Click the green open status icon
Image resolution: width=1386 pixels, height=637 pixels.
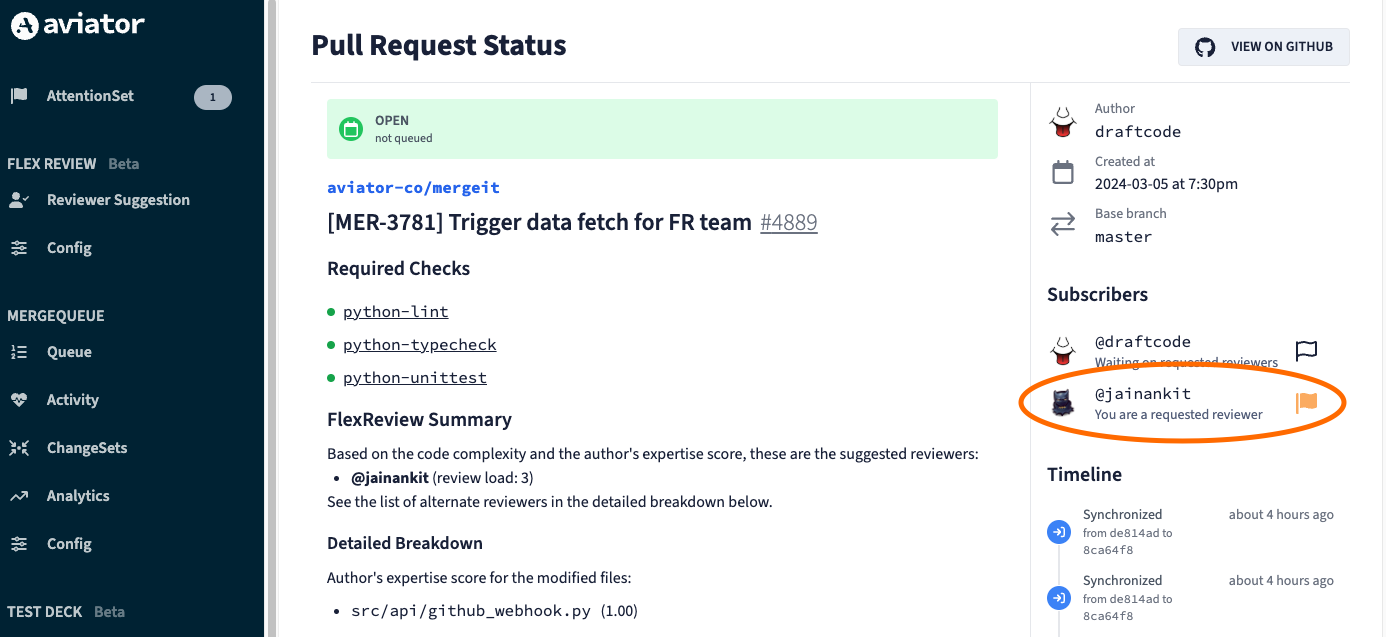[350, 129]
